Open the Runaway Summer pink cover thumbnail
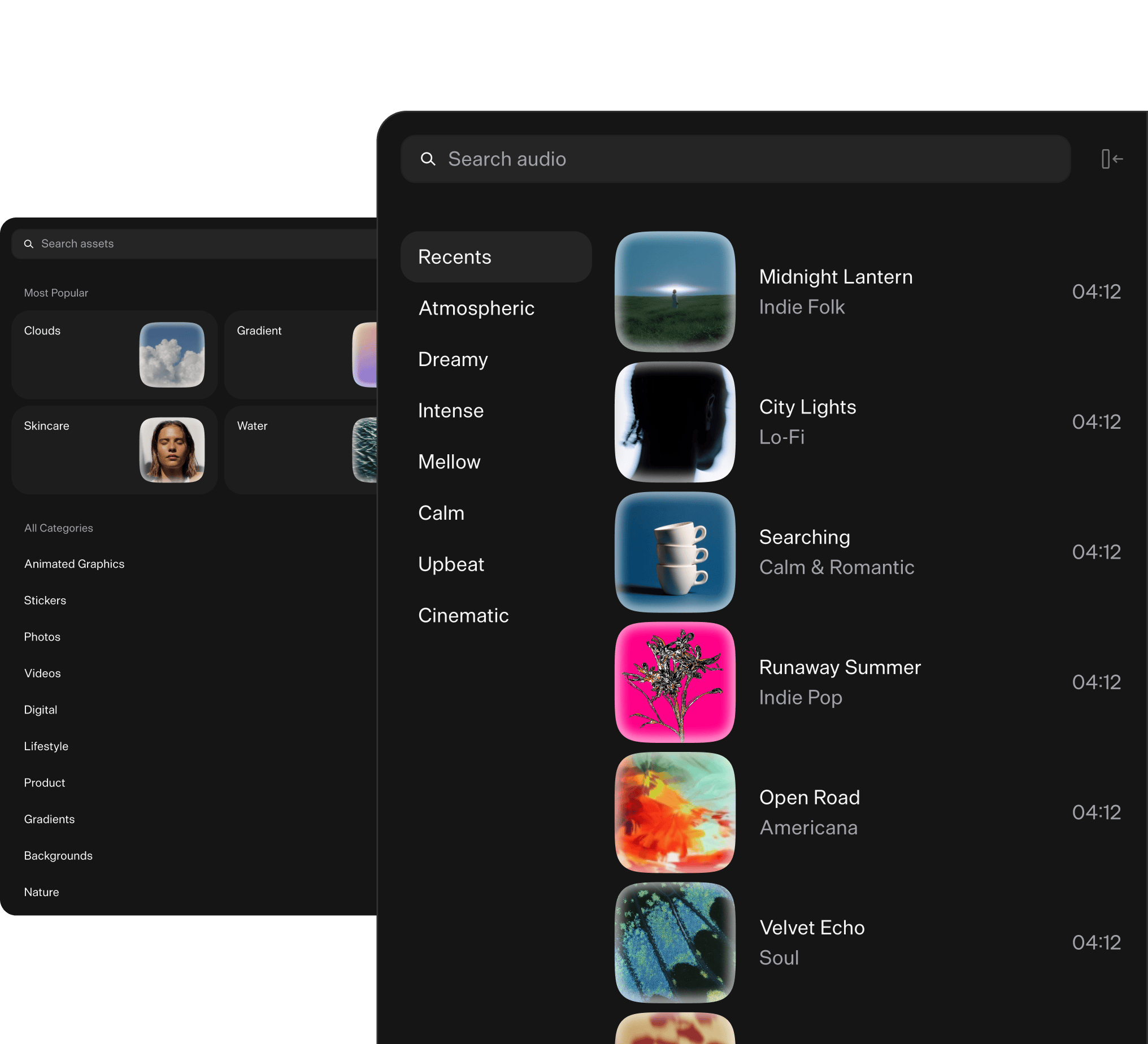The width and height of the screenshot is (1148, 1044). [x=675, y=682]
